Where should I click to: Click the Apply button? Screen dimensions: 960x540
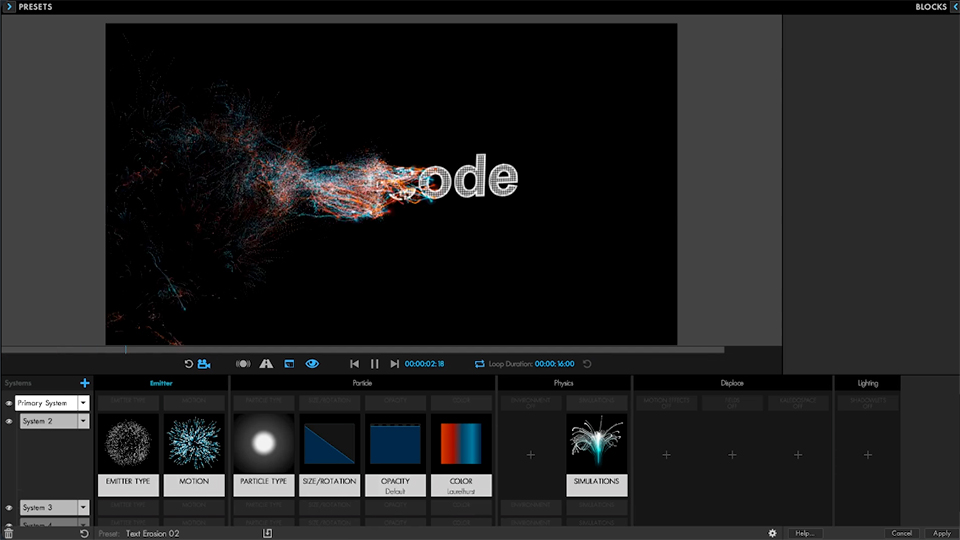coord(942,533)
